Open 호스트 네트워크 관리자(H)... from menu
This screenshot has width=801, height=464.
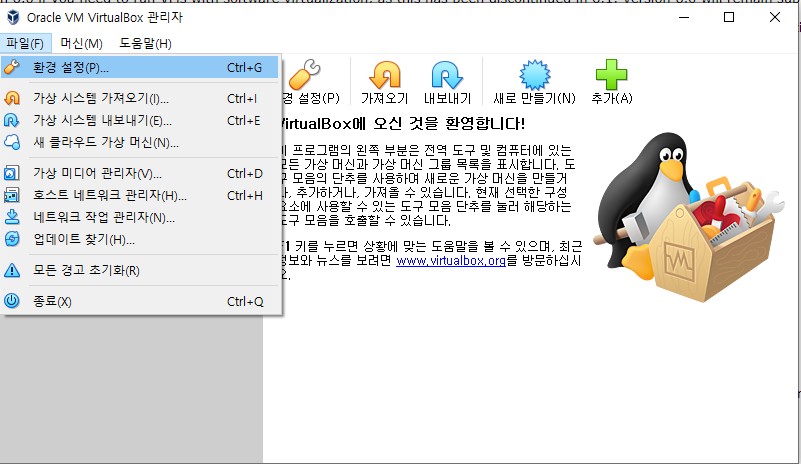point(139,195)
